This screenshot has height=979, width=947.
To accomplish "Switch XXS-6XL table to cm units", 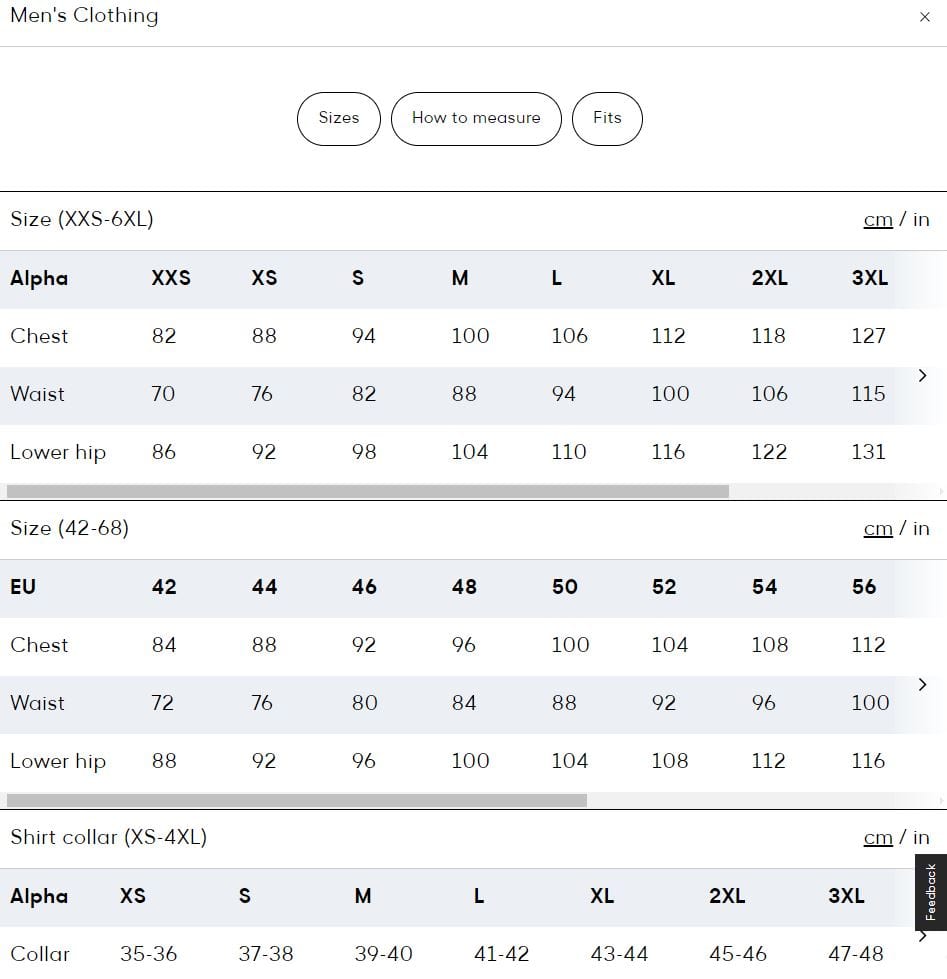I will [x=878, y=220].
